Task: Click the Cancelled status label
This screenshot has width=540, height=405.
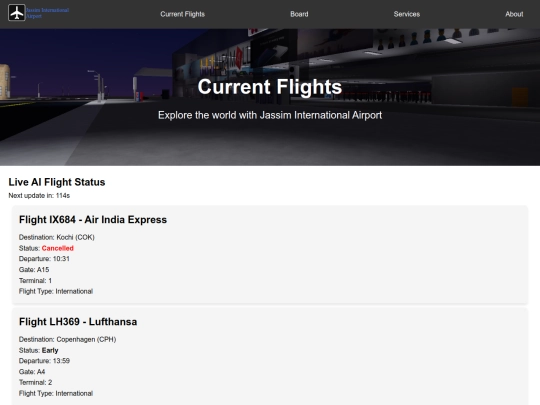Action: [x=58, y=248]
